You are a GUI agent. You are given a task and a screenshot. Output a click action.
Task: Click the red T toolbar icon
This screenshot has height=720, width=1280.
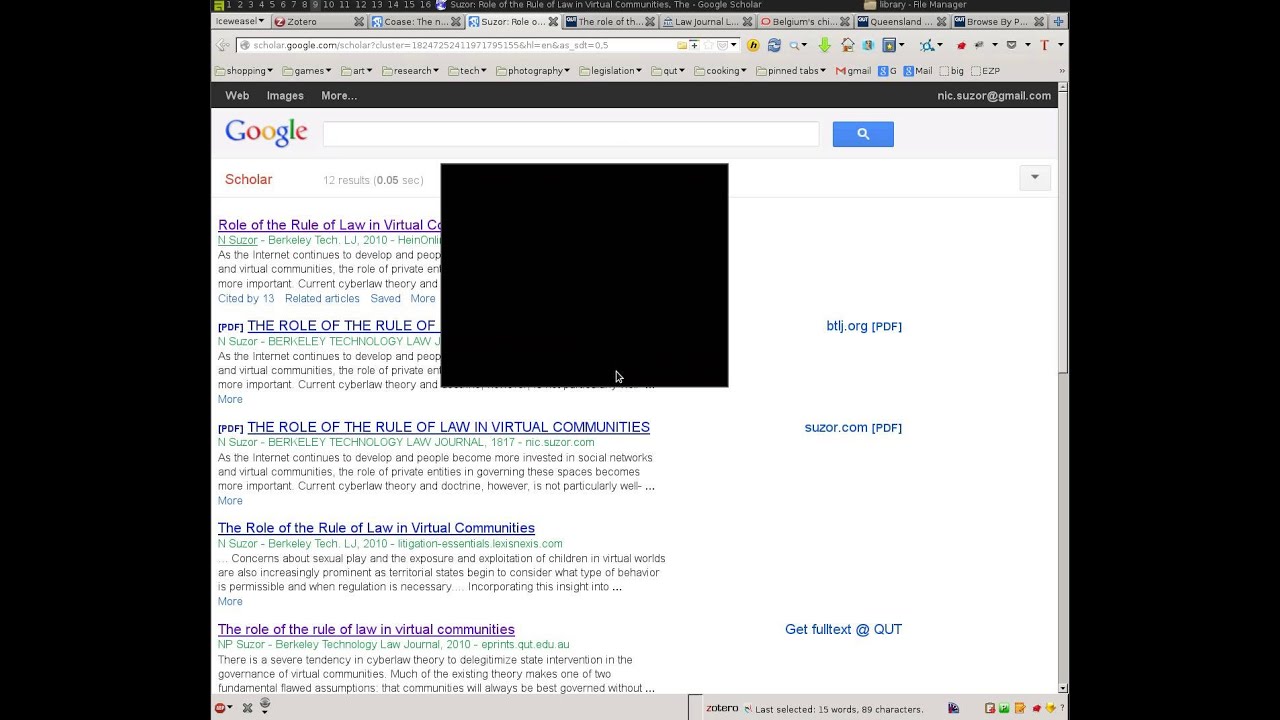[1044, 45]
